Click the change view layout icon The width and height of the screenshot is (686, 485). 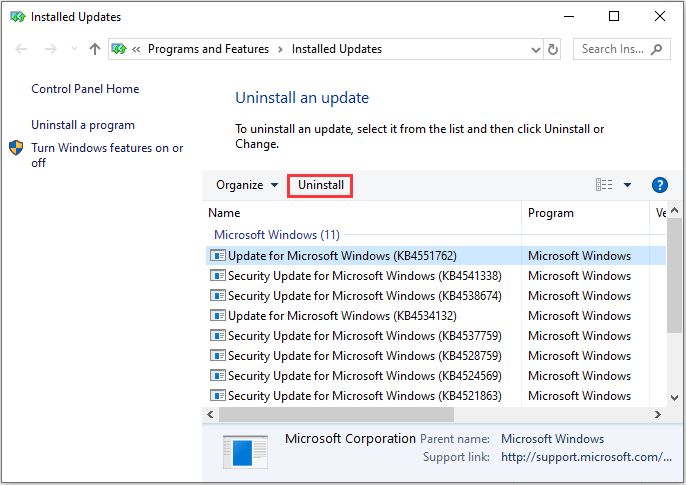(x=604, y=185)
